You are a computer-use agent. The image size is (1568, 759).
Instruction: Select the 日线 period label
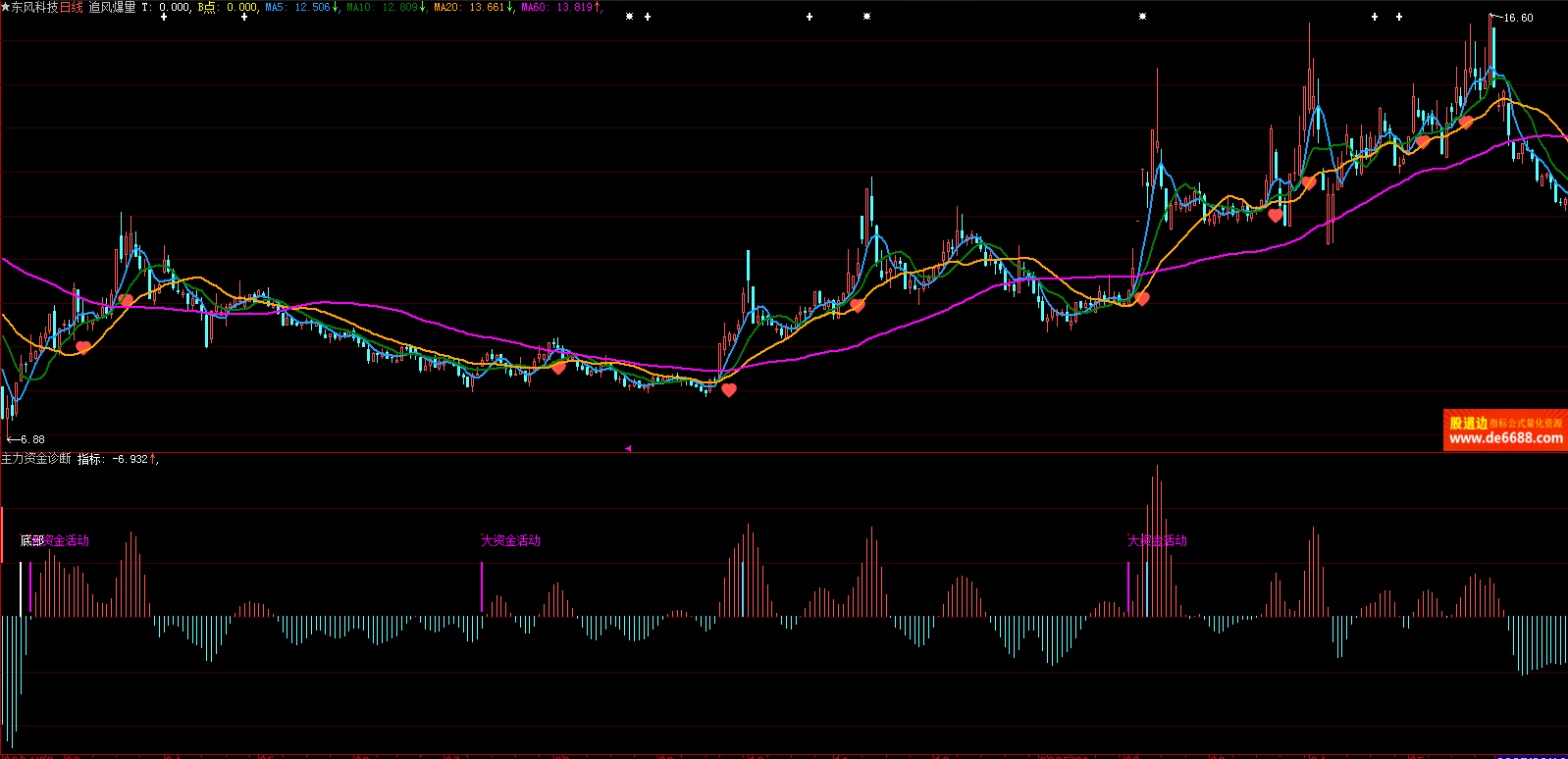pyautogui.click(x=72, y=7)
